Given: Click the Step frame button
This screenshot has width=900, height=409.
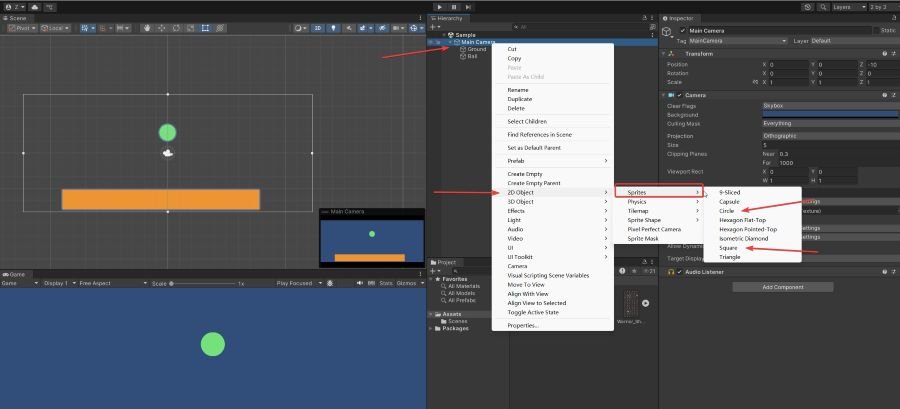Looking at the screenshot, I should [x=468, y=7].
